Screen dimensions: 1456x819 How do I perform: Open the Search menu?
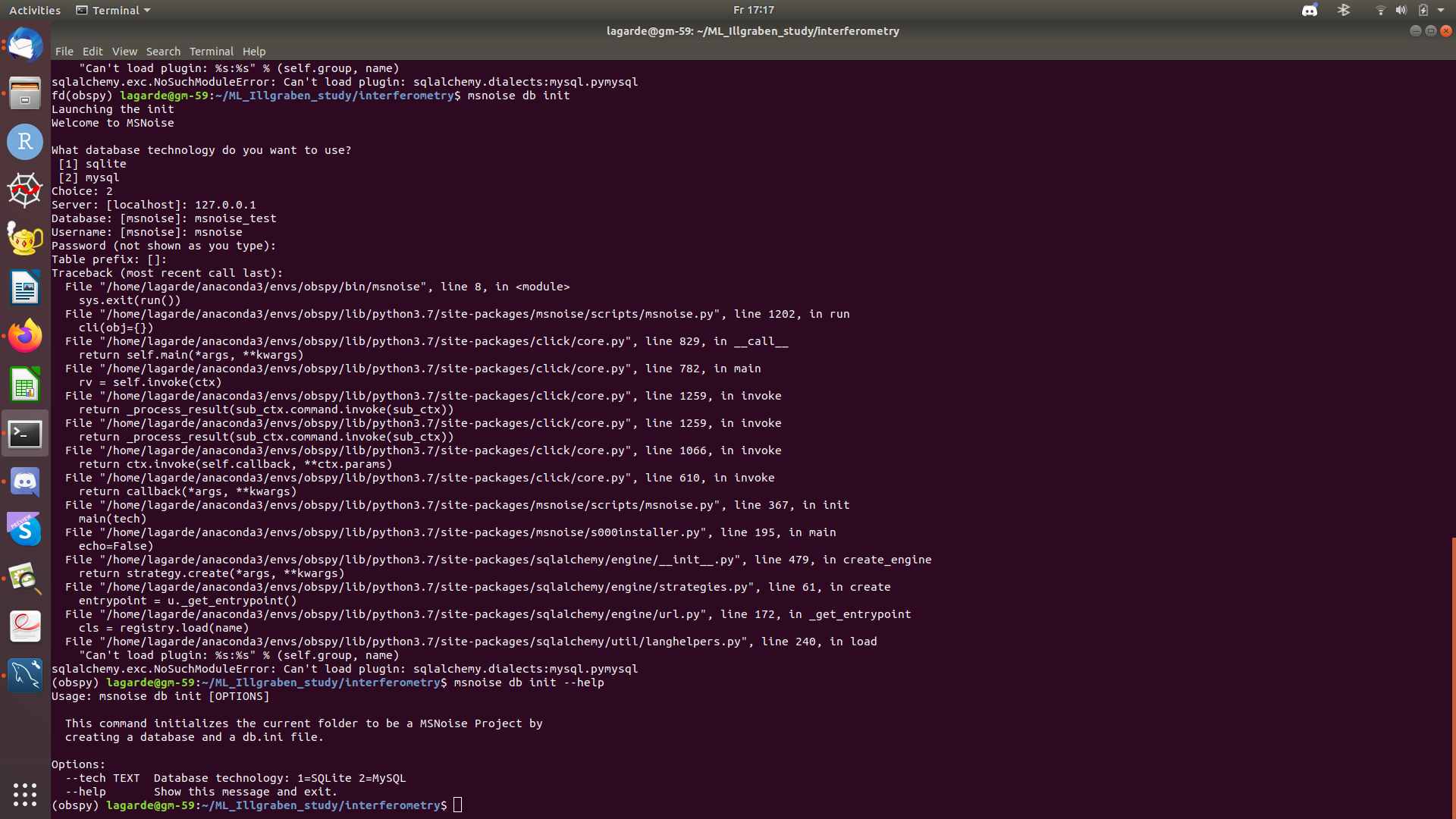(x=163, y=52)
